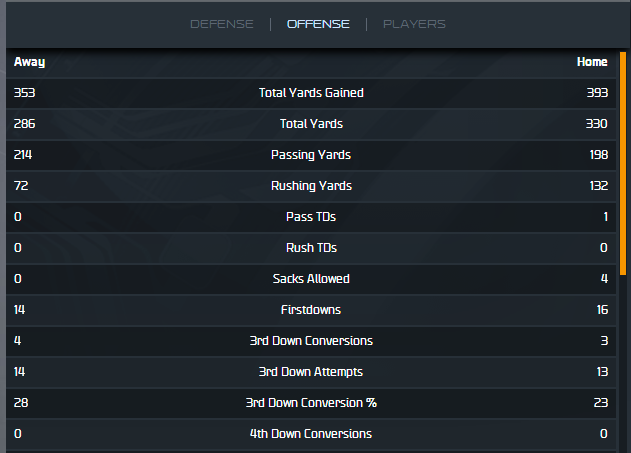Image resolution: width=631 pixels, height=453 pixels.
Task: Click the Total Yards stat label
Action: pos(311,124)
